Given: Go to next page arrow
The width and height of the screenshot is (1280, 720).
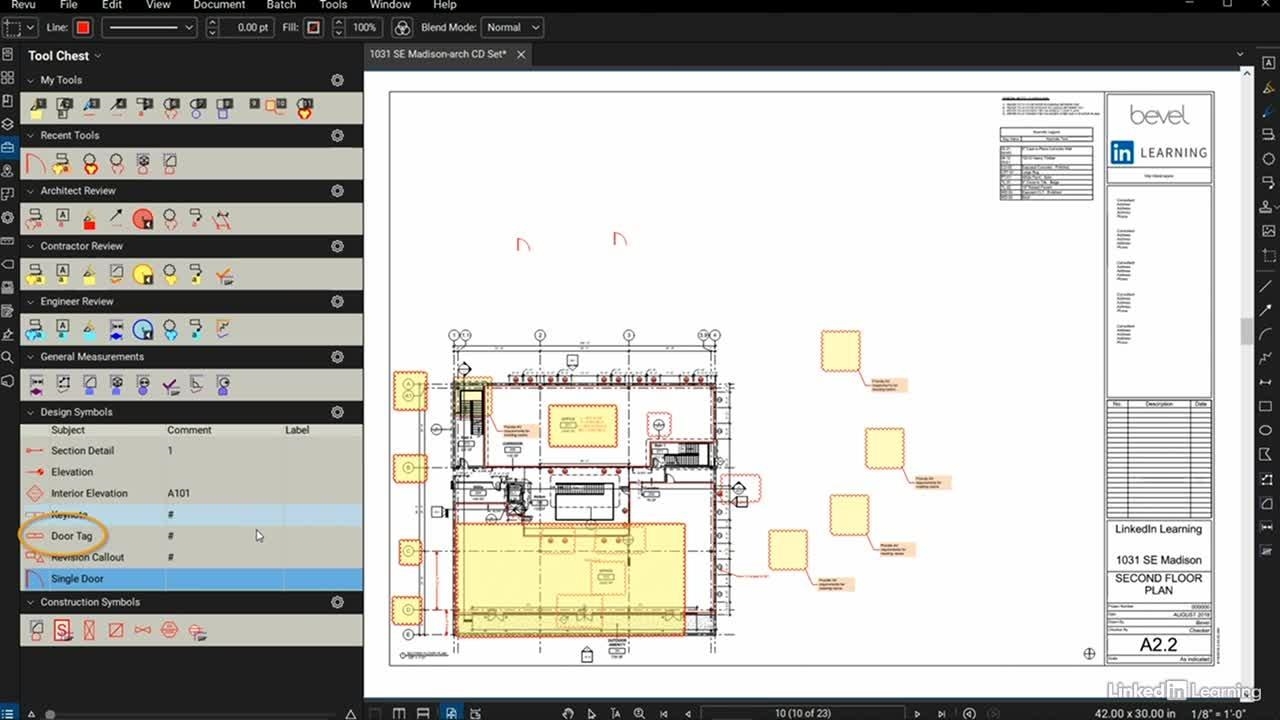Looking at the screenshot, I should point(917,713).
